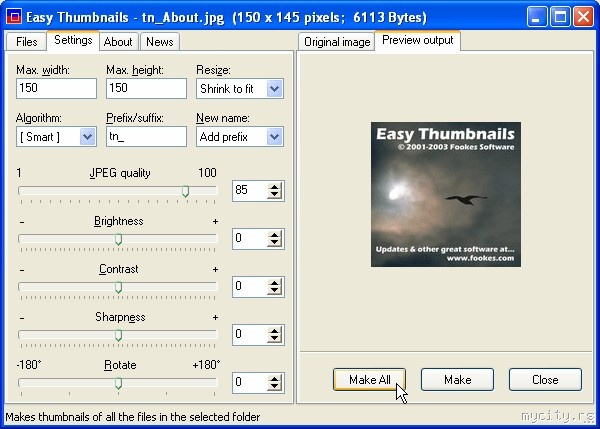600x429 pixels.
Task: Click the Prefix/suffix field containing tn_
Action: pyautogui.click(x=146, y=137)
